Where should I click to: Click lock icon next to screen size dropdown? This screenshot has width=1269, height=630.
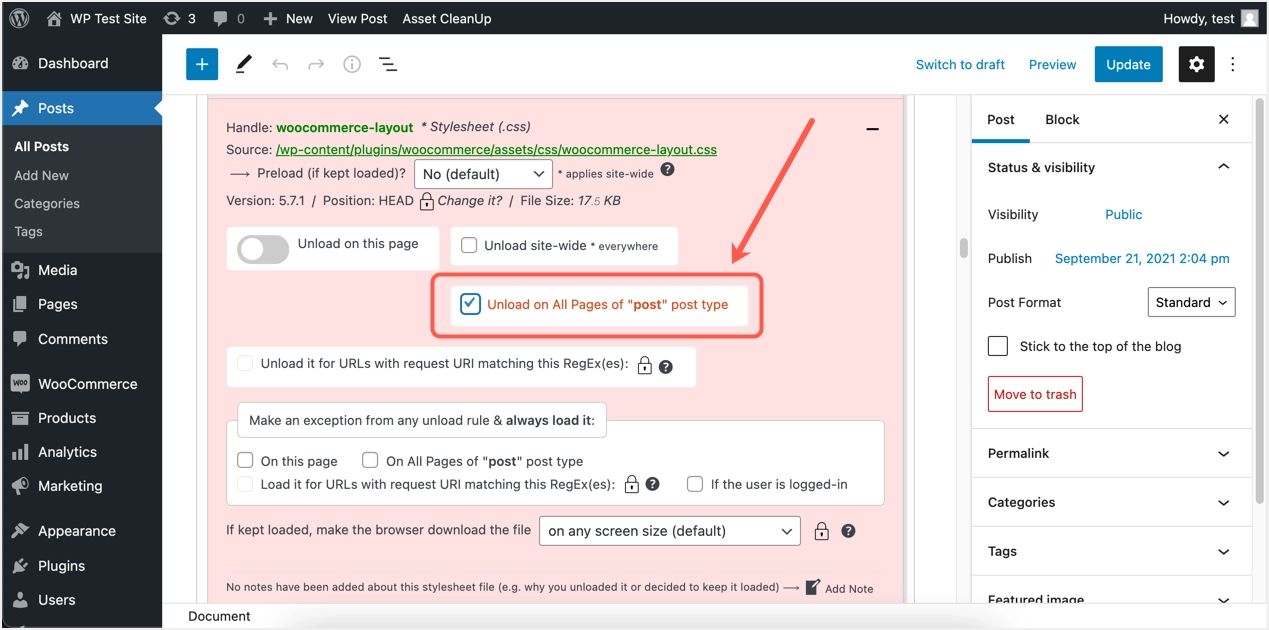point(821,531)
